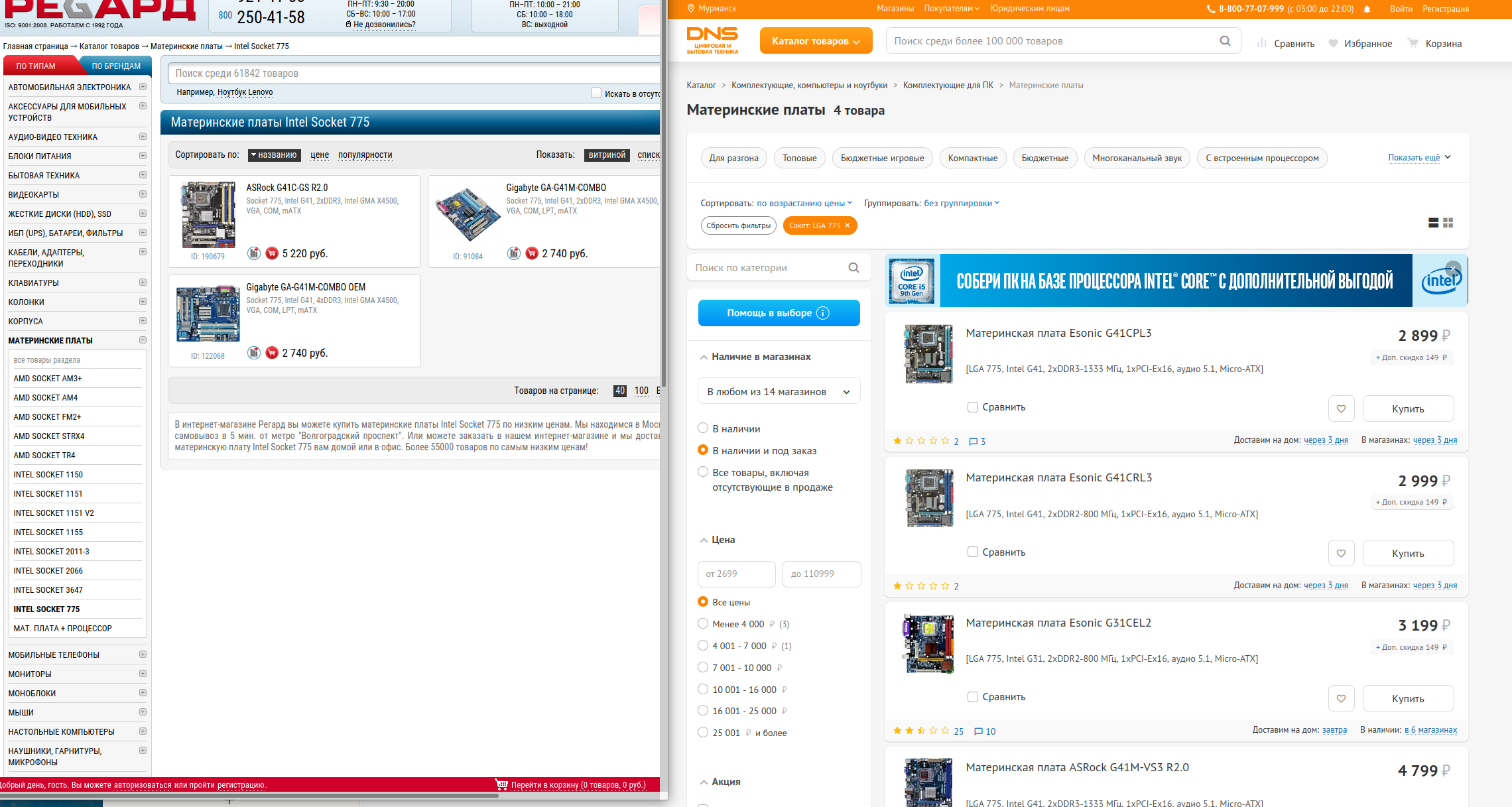The image size is (1512, 807).
Task: Click Войти link in DNS header
Action: (1401, 9)
